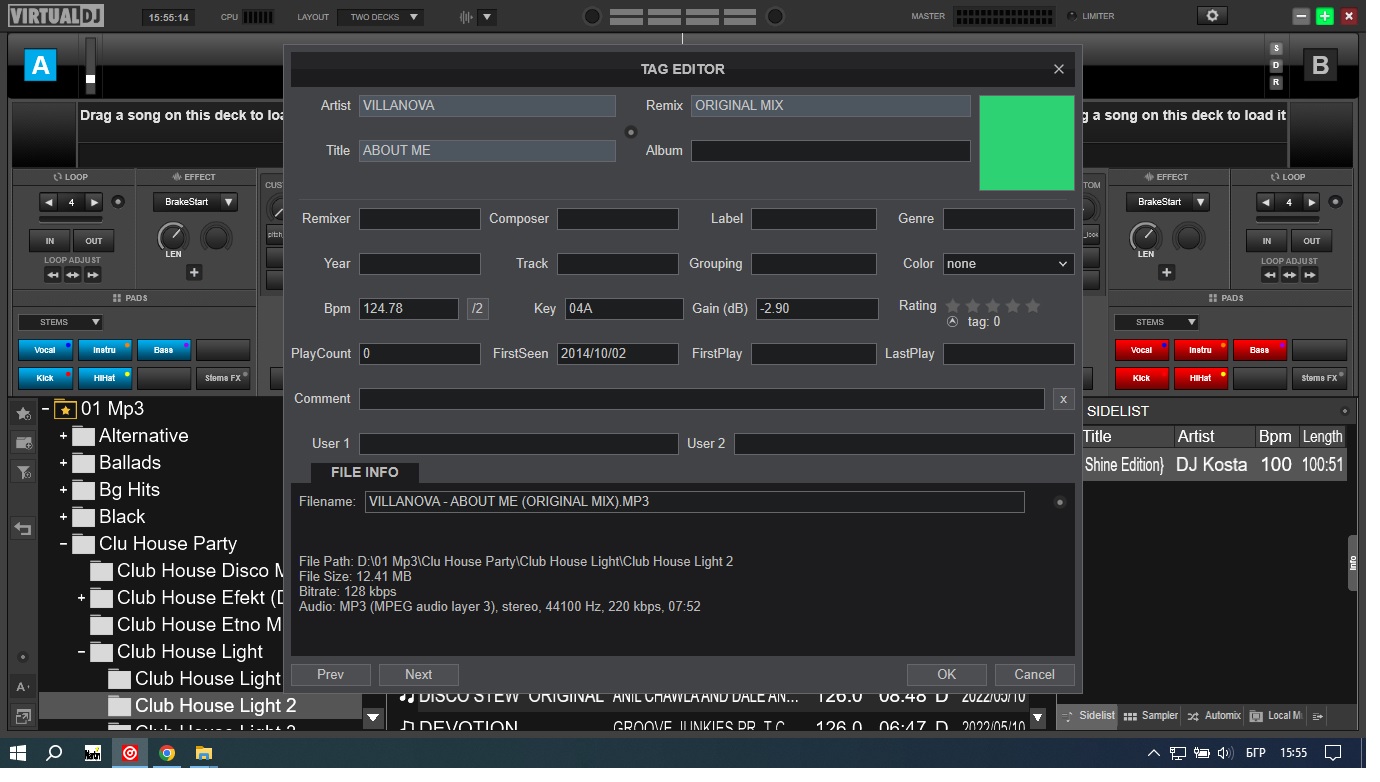Expand the Alternative folder
The width and height of the screenshot is (1380, 782).
(63, 436)
